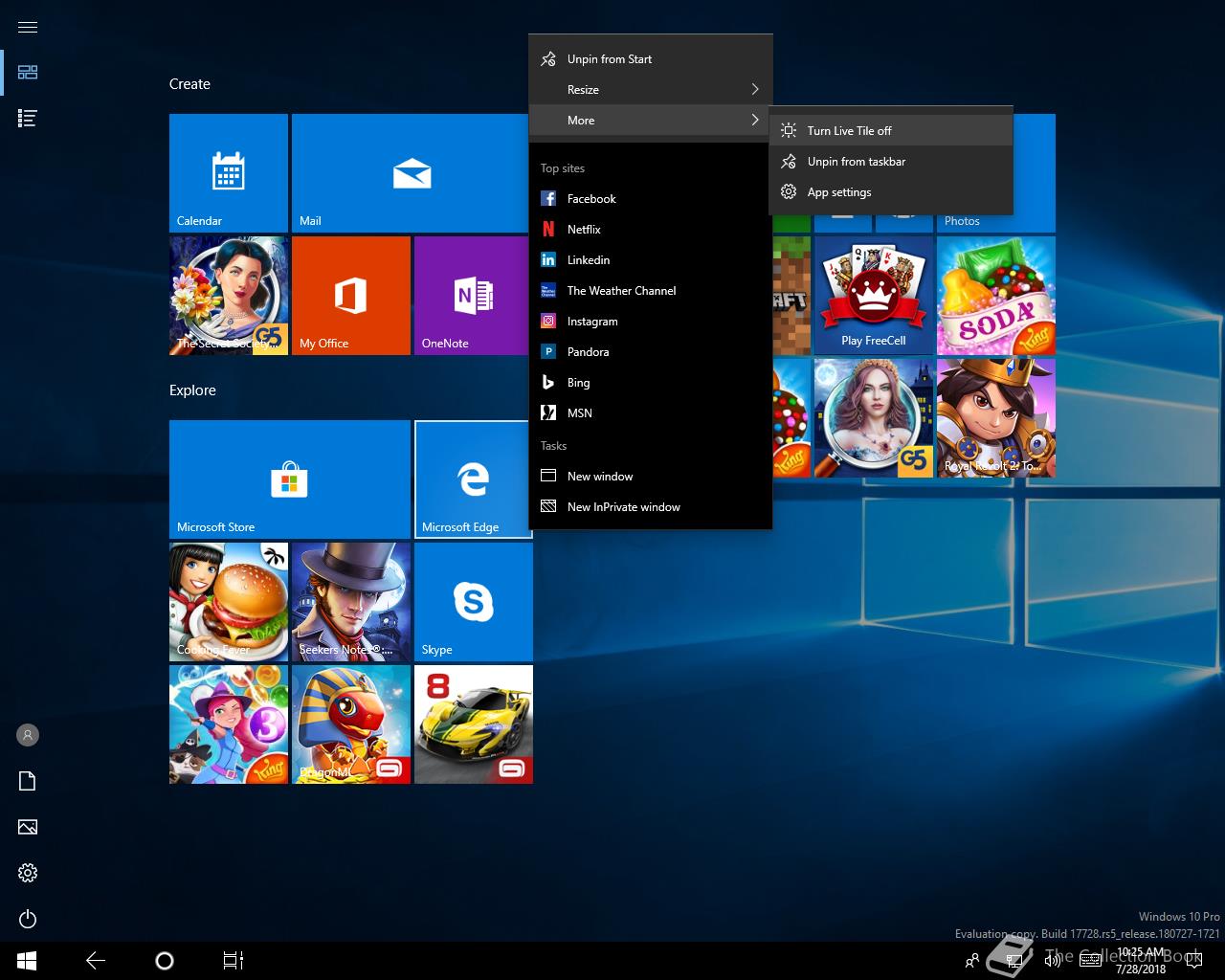The height and width of the screenshot is (980, 1225).
Task: Open Bubble Witch 3 Saga tile
Action: [x=229, y=724]
